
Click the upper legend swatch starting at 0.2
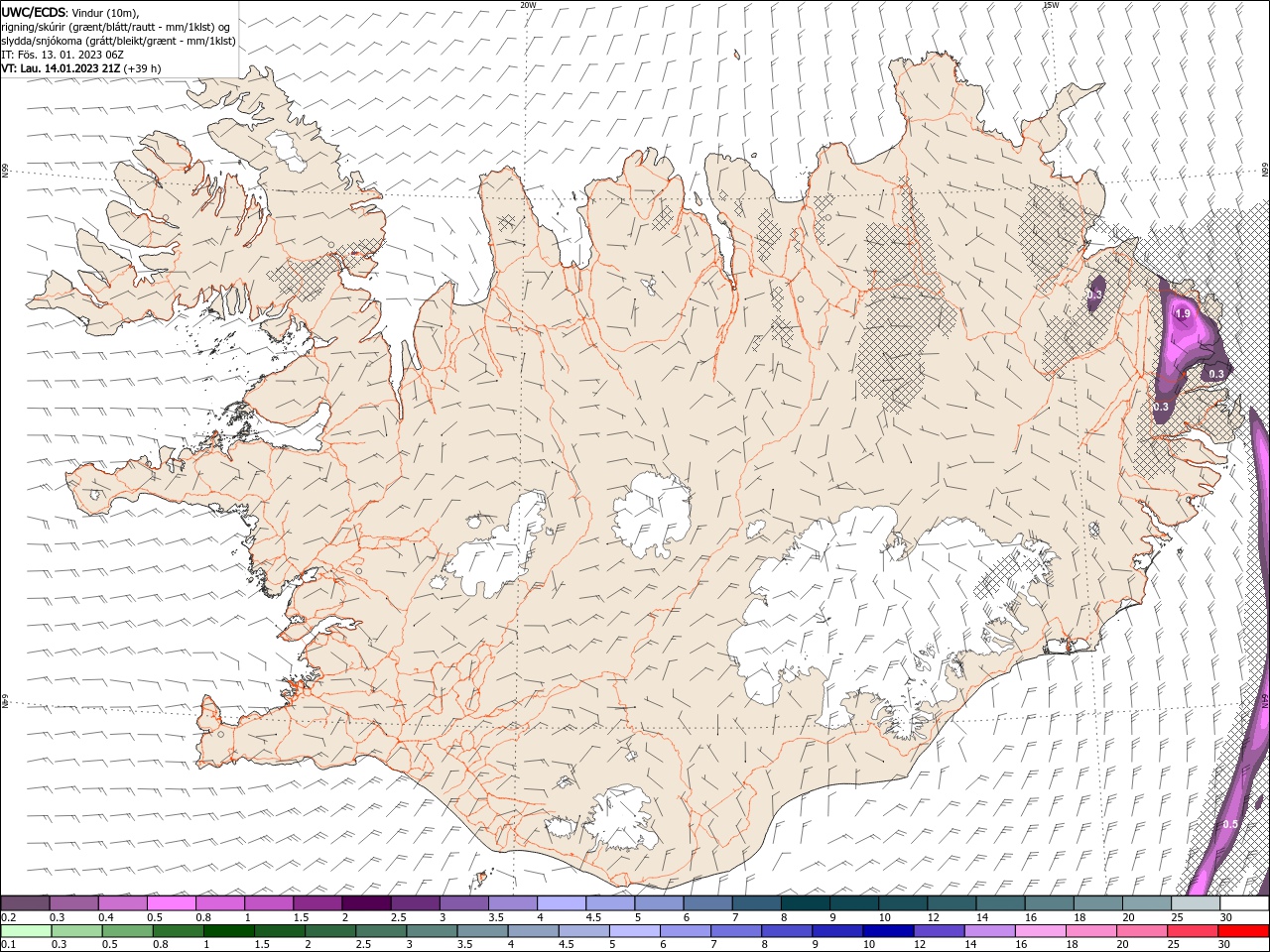coord(26,903)
